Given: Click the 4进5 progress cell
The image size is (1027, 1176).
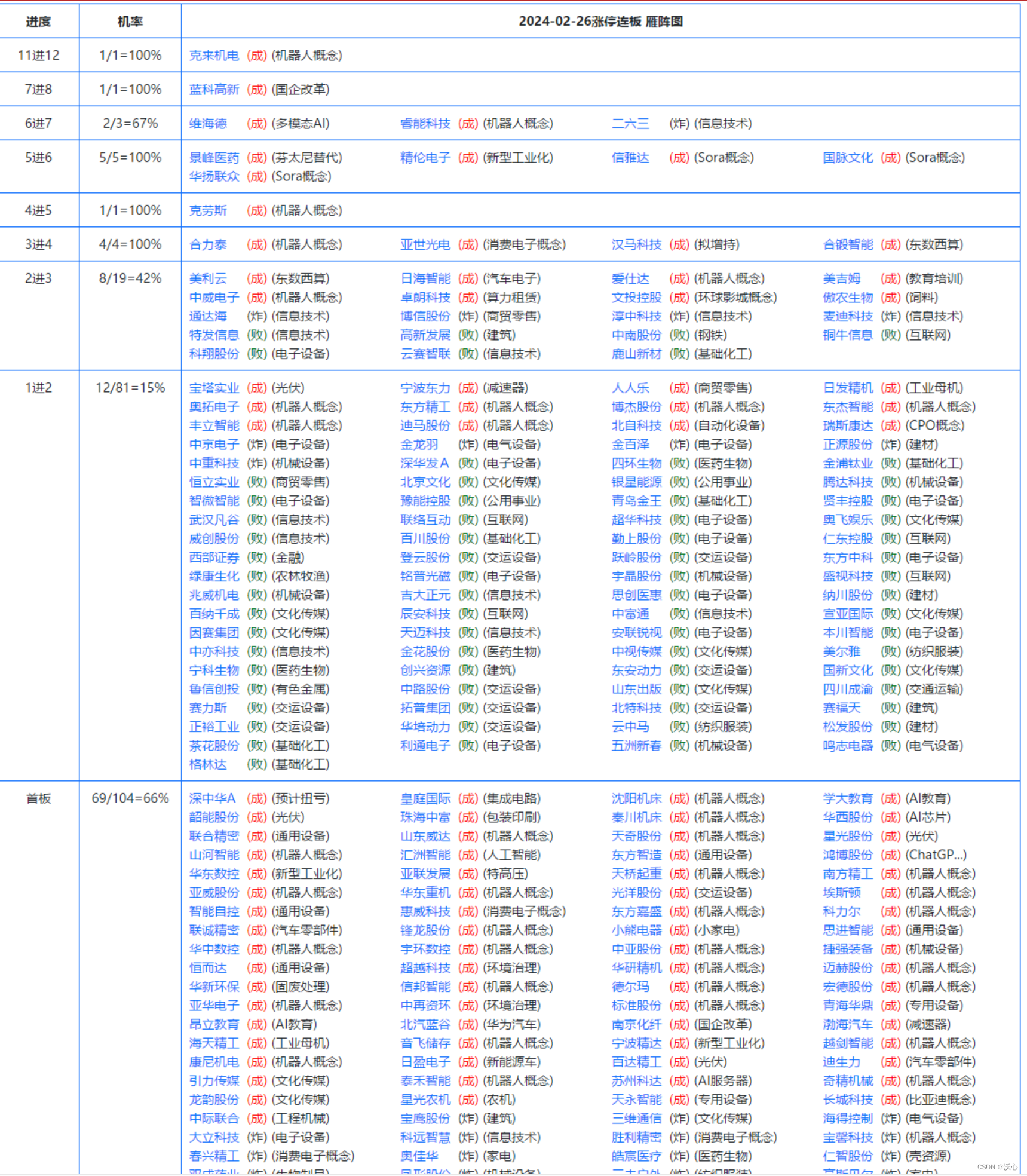Looking at the screenshot, I should click(39, 210).
